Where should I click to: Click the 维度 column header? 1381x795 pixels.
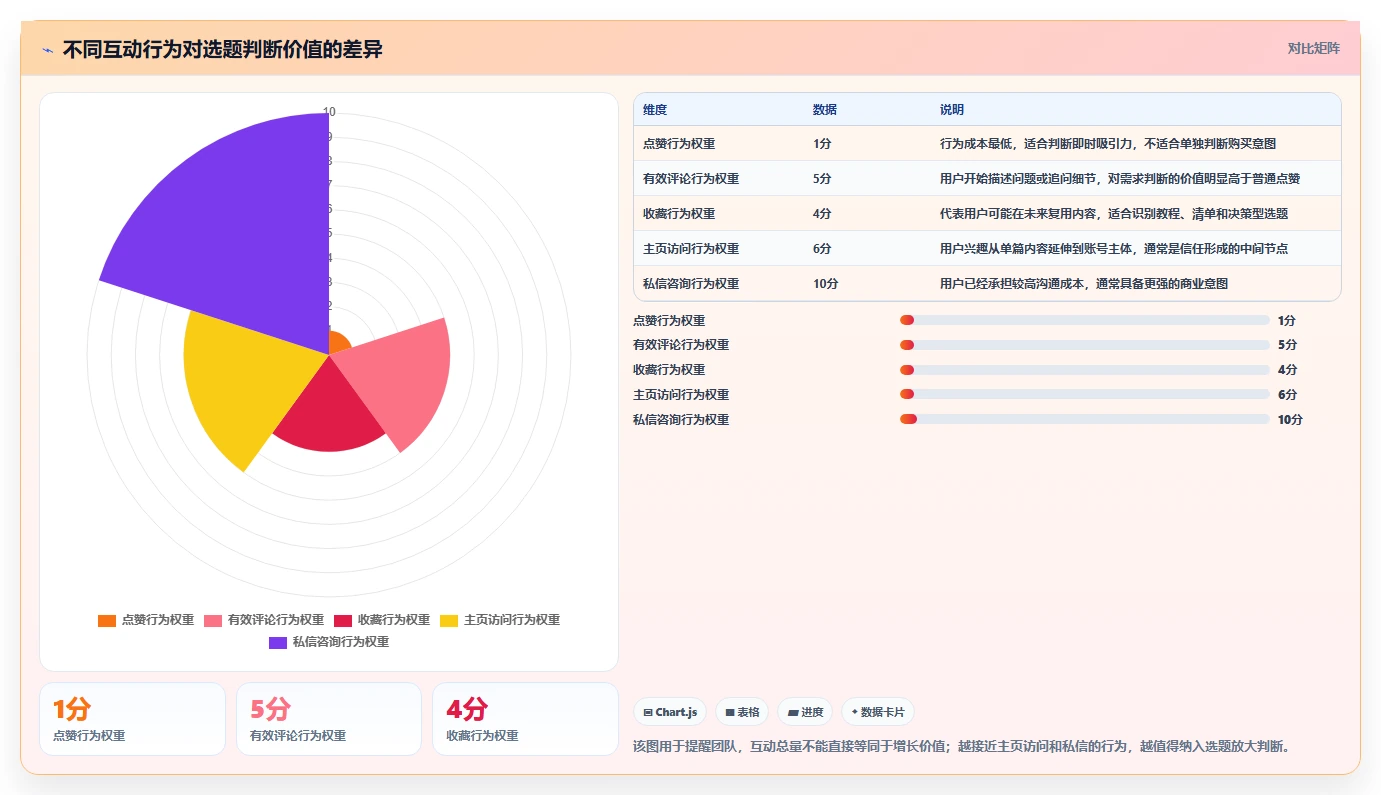[655, 109]
